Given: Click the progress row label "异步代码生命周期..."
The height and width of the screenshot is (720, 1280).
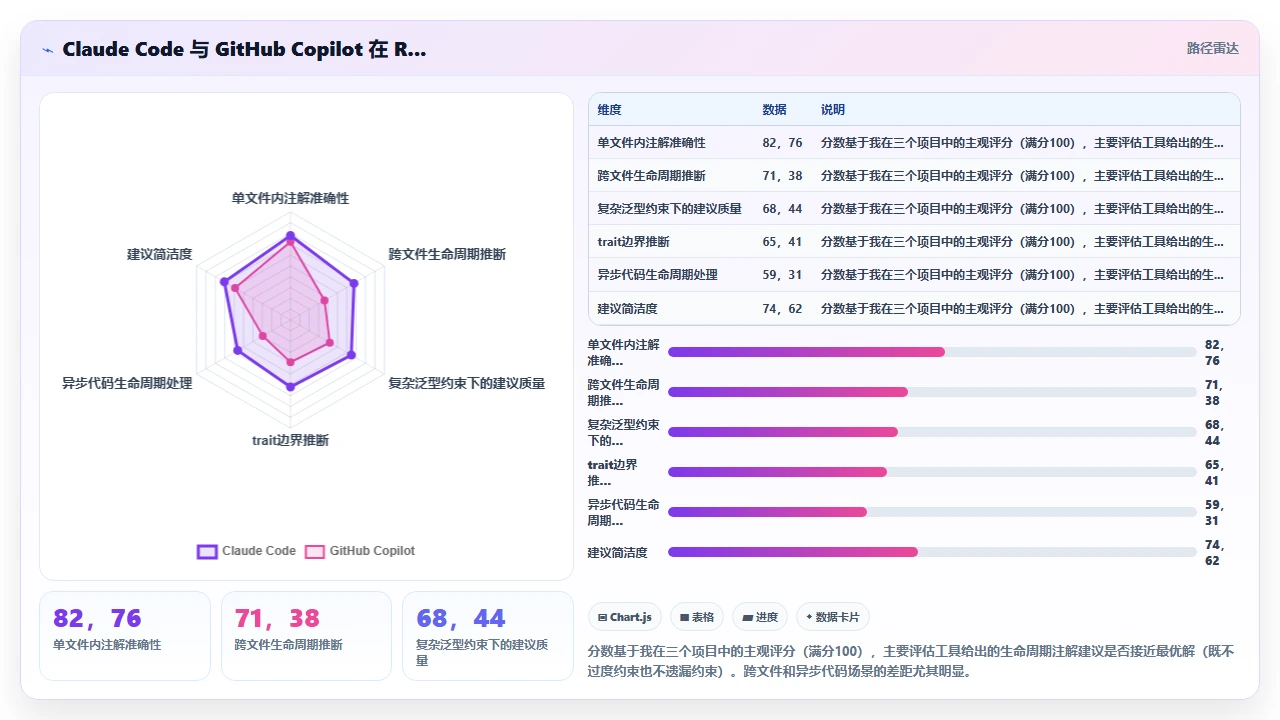Looking at the screenshot, I should [623, 512].
